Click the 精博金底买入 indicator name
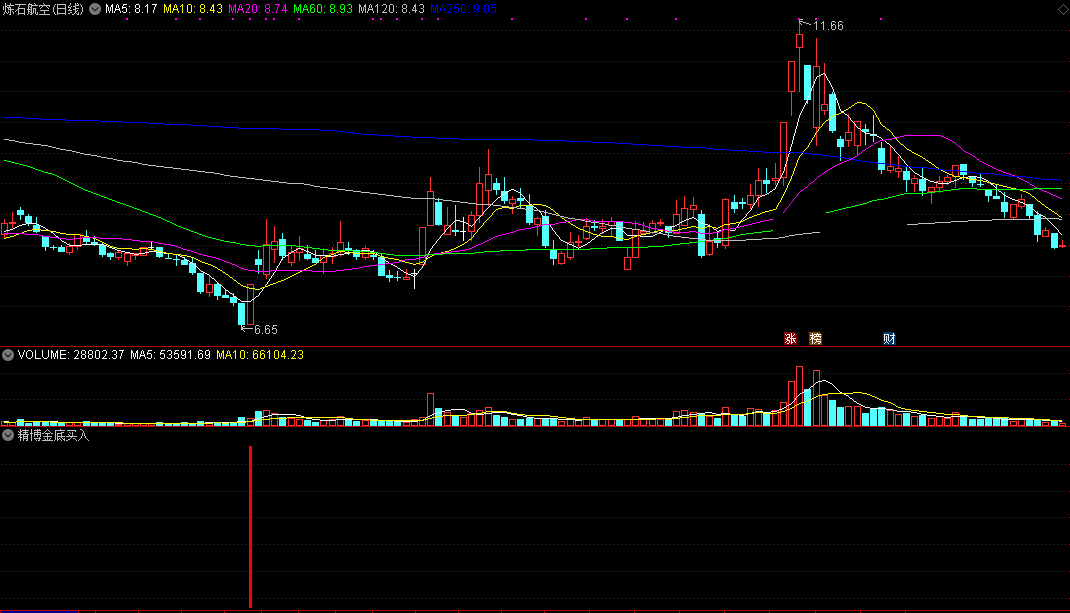 click(53, 435)
